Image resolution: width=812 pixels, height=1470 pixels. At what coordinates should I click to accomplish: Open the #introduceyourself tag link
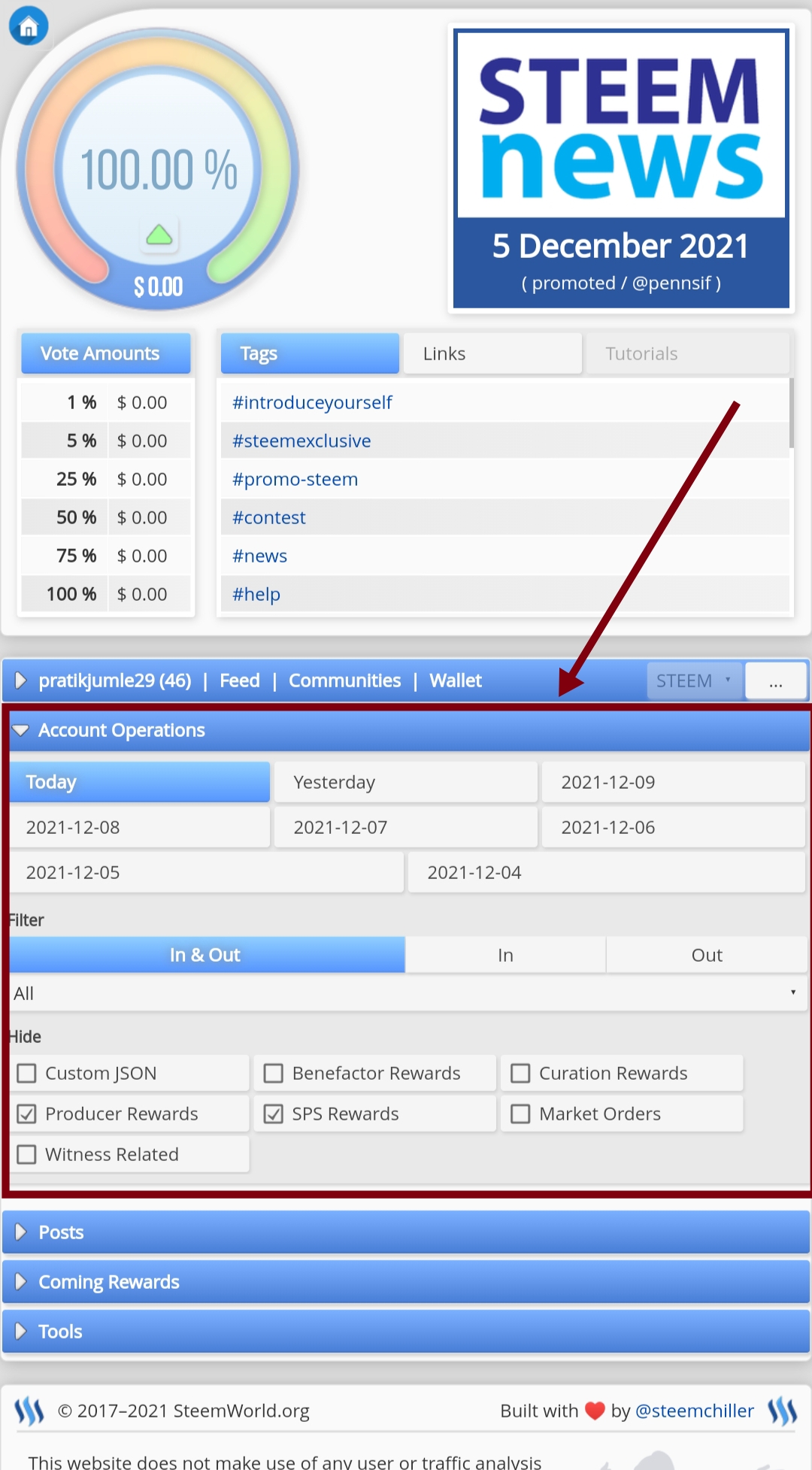pyautogui.click(x=312, y=402)
